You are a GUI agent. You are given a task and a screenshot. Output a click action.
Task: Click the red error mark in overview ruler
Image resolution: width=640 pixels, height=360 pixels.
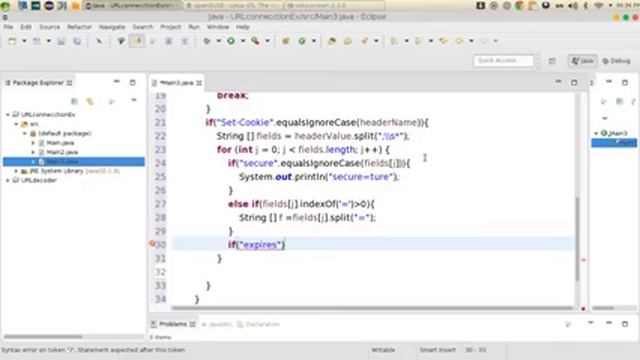coord(583,260)
